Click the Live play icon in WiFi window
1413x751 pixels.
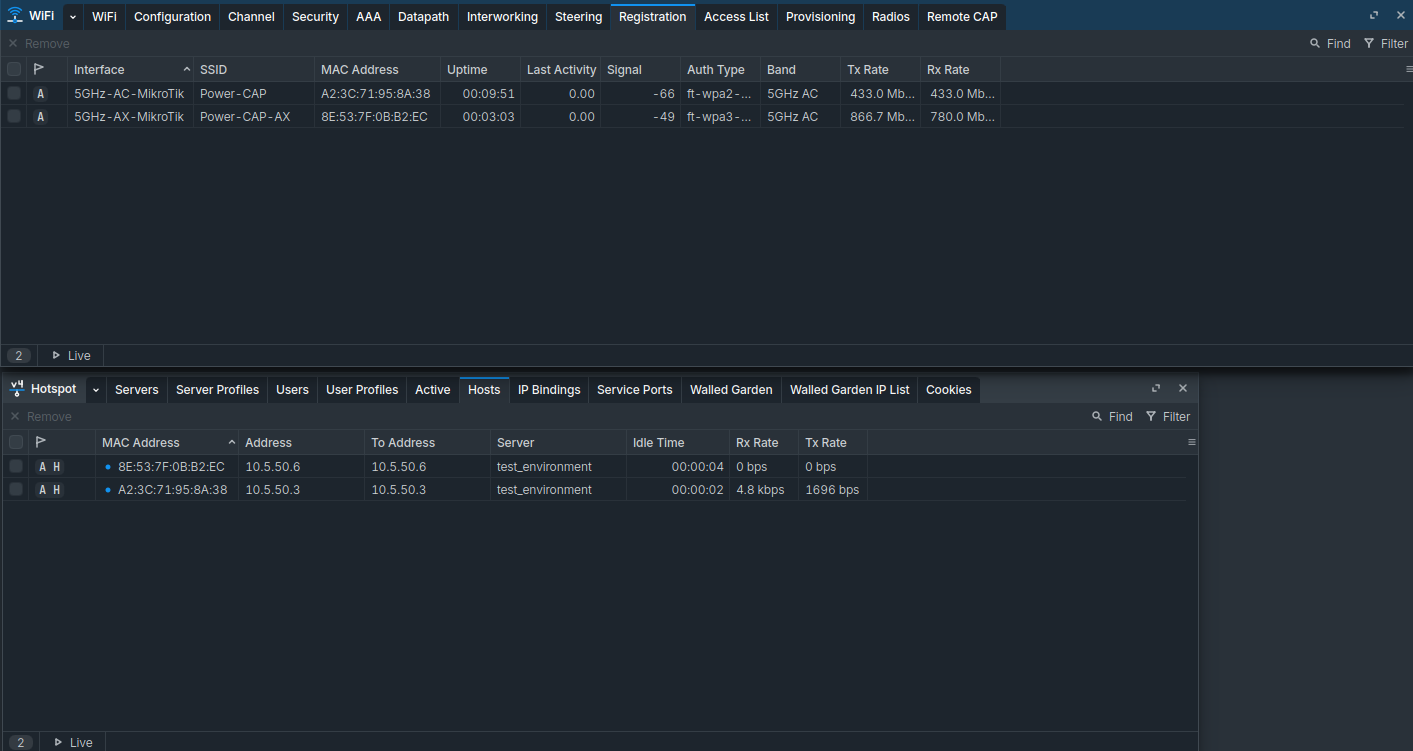coord(56,355)
